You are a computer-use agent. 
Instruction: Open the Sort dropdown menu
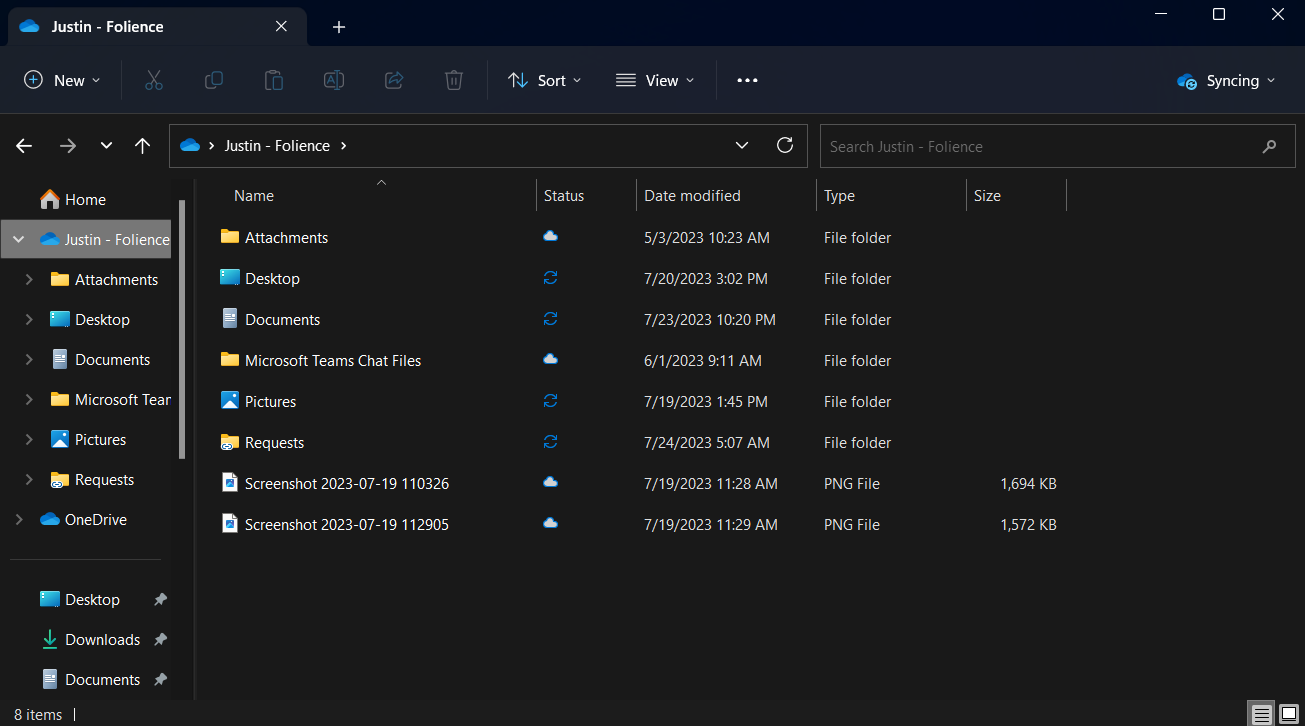[545, 80]
